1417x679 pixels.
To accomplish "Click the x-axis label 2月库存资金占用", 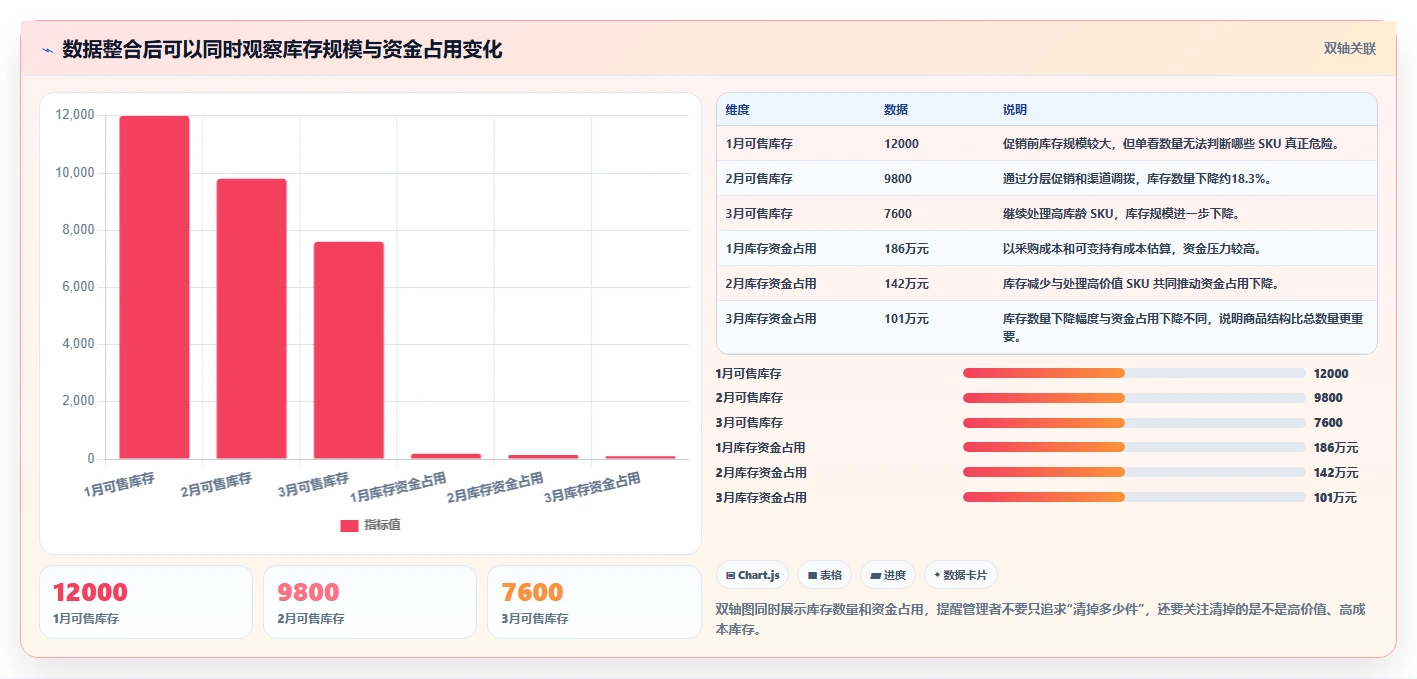I will tap(495, 489).
